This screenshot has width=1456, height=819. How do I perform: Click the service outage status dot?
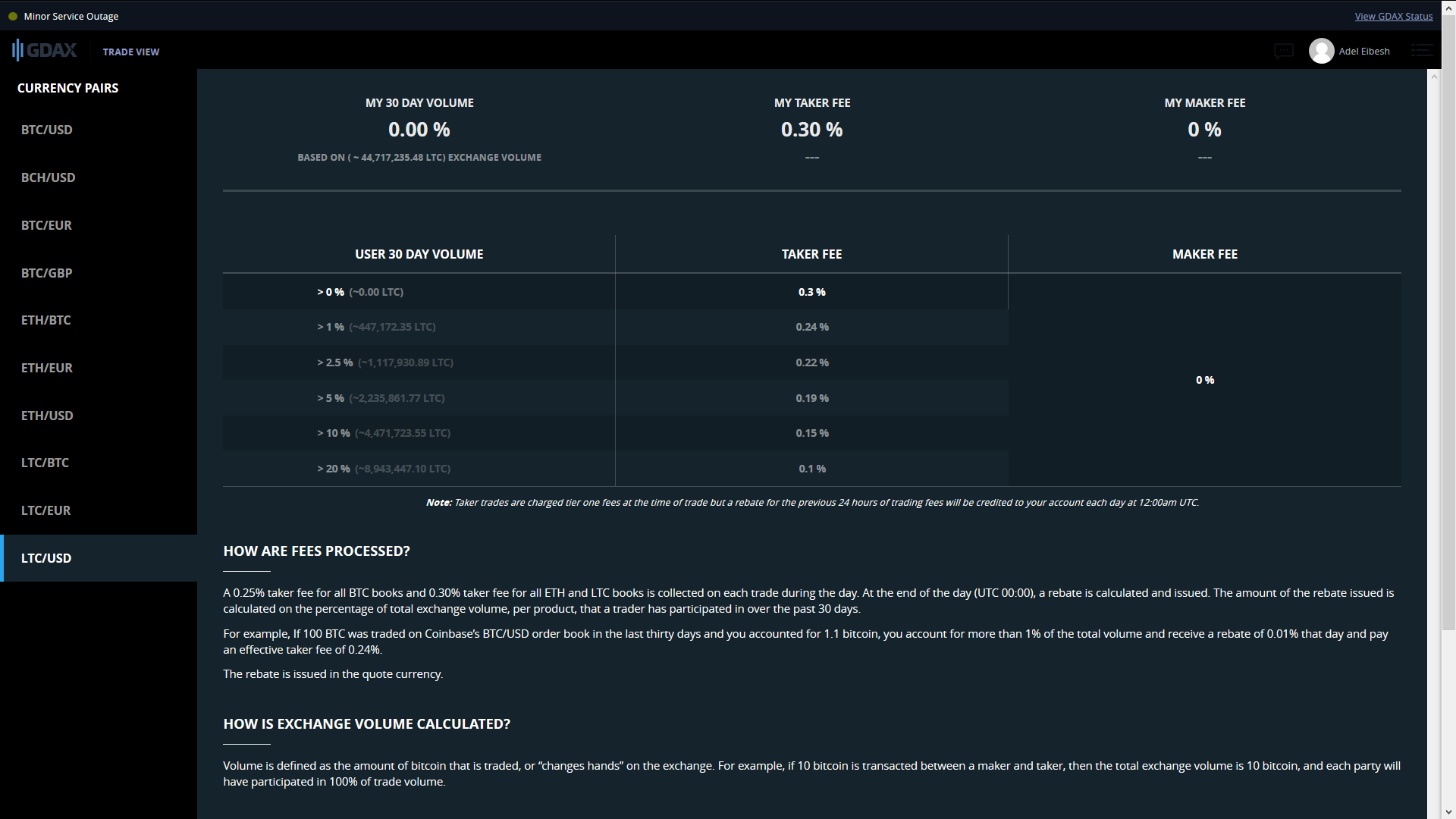13,16
